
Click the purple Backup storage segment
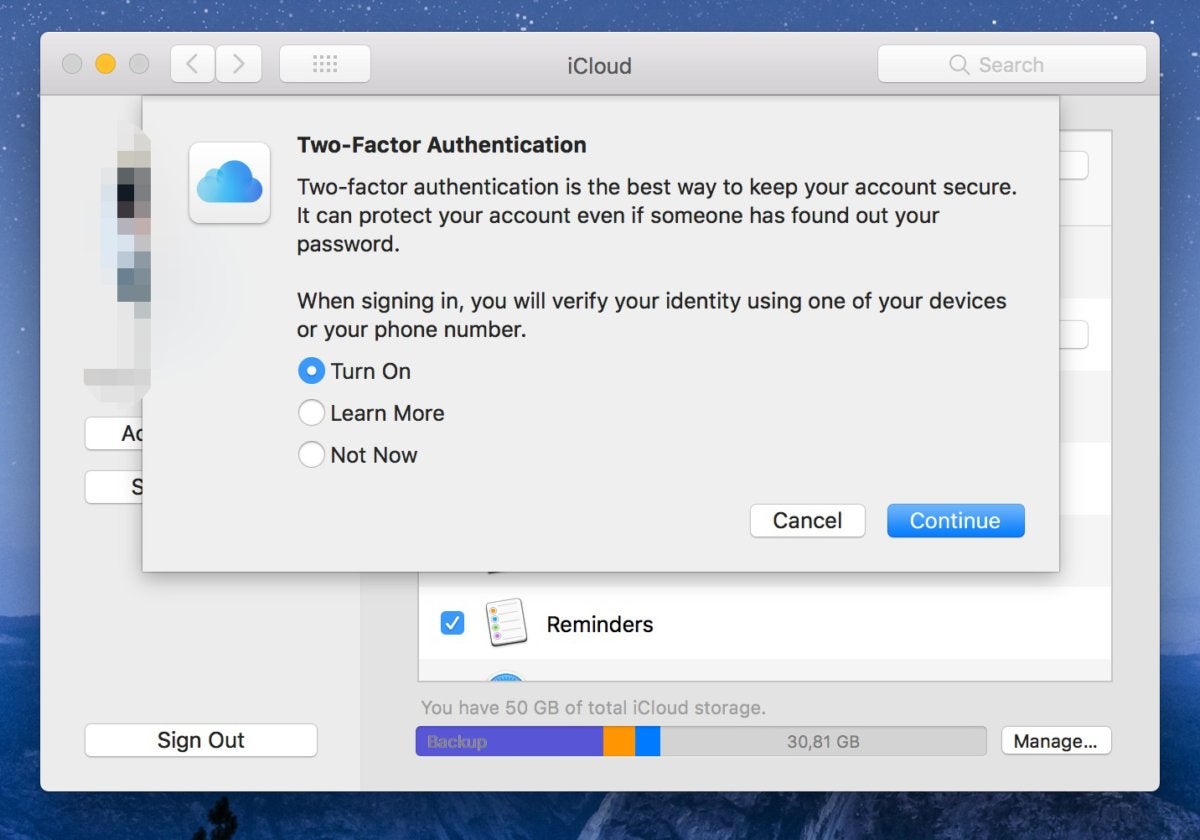tap(509, 741)
